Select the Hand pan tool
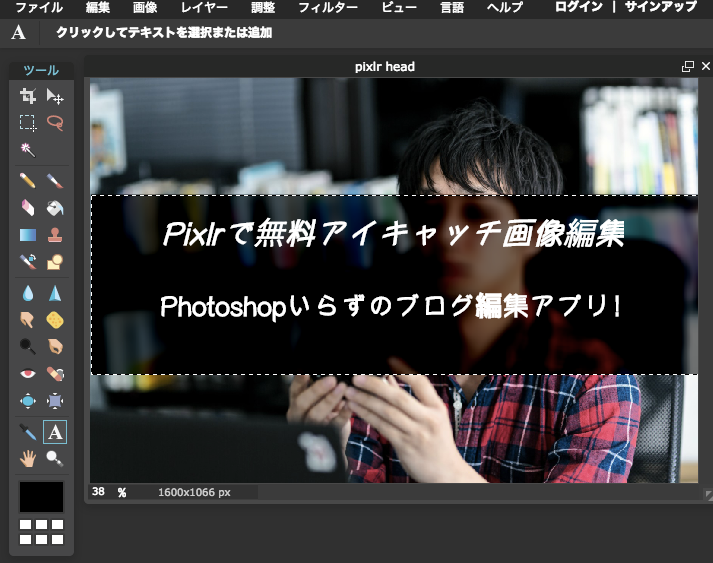Viewport: 713px width, 563px height. point(28,459)
